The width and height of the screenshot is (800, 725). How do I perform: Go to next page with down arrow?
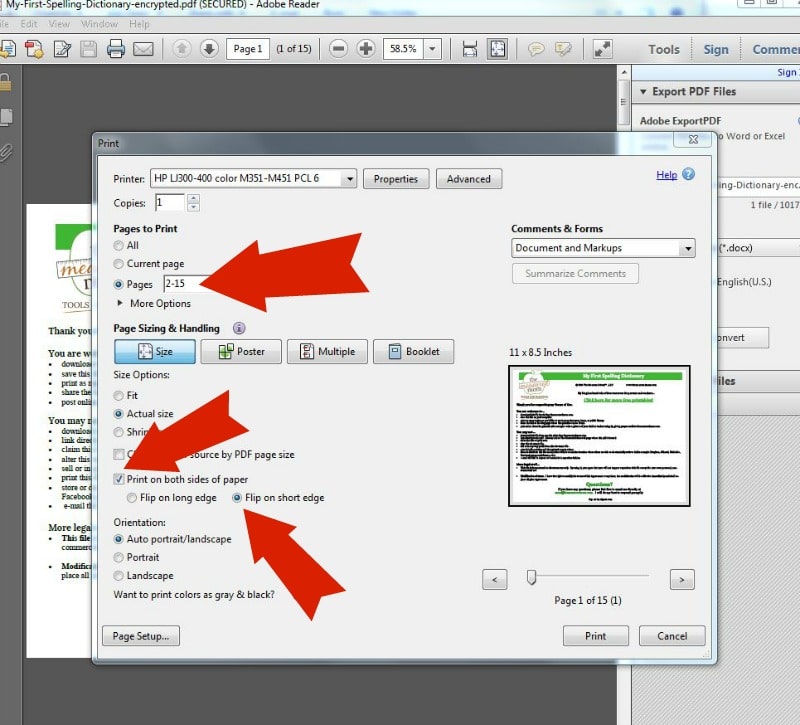coord(208,48)
